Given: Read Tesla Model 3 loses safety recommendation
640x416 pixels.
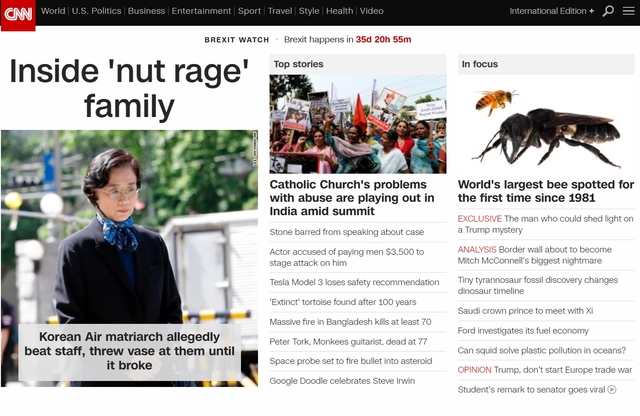Looking at the screenshot, I should [354, 282].
